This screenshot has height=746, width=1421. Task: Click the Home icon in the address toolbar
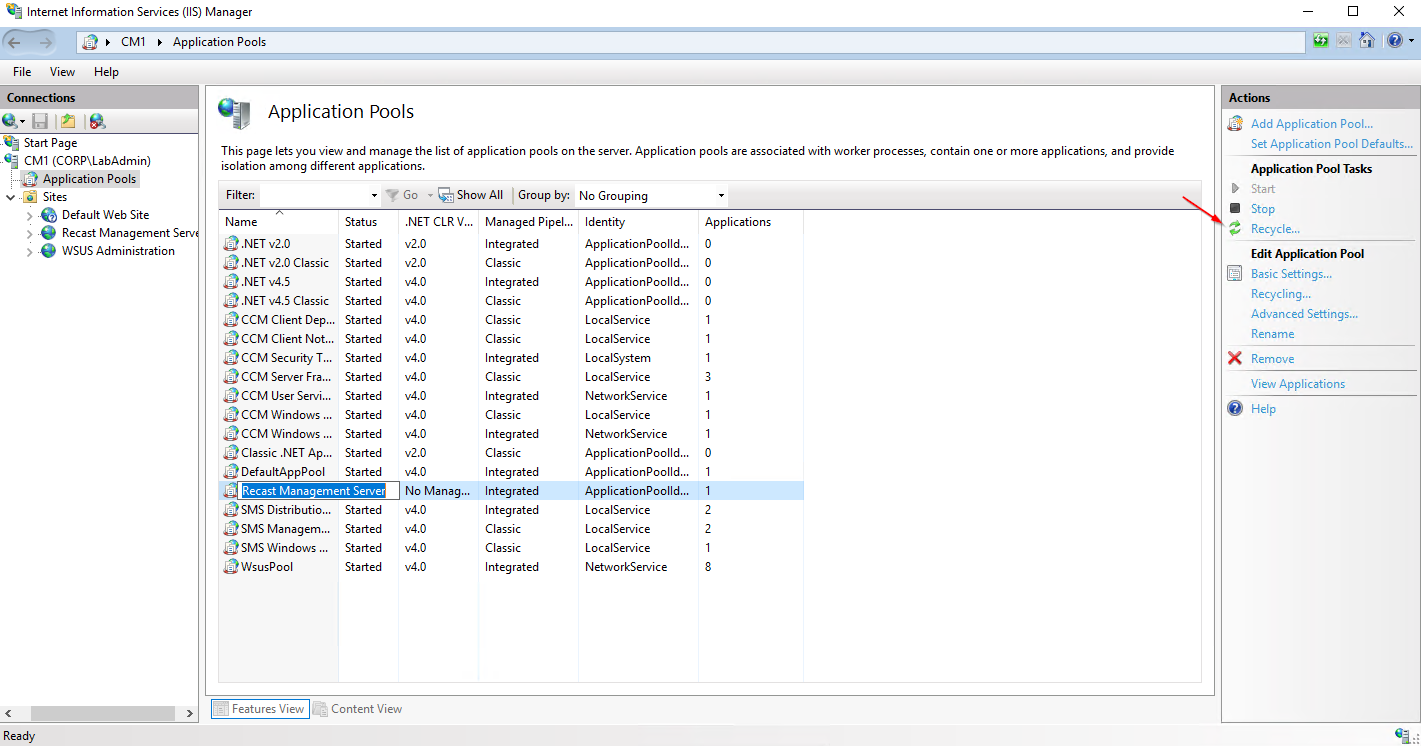click(1365, 41)
